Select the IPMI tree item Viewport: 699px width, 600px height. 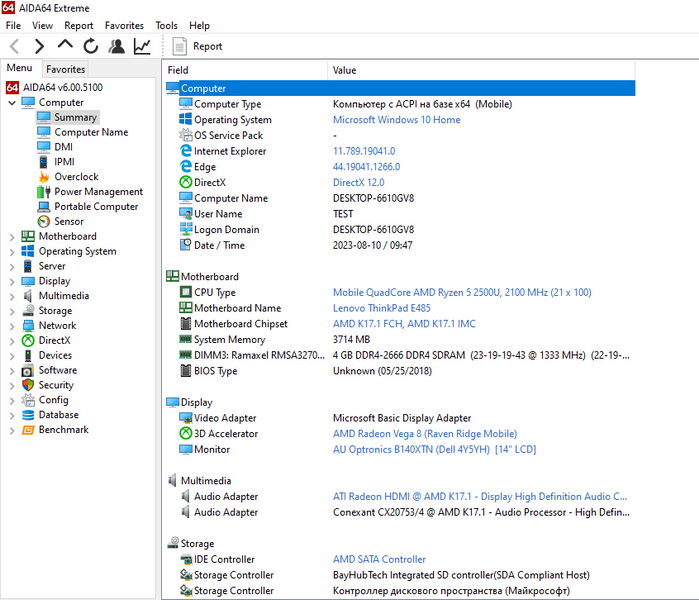point(64,162)
